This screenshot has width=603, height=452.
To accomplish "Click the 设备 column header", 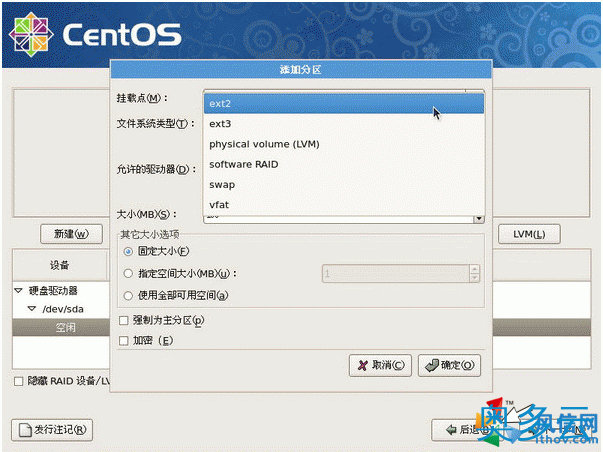I will coord(60,265).
